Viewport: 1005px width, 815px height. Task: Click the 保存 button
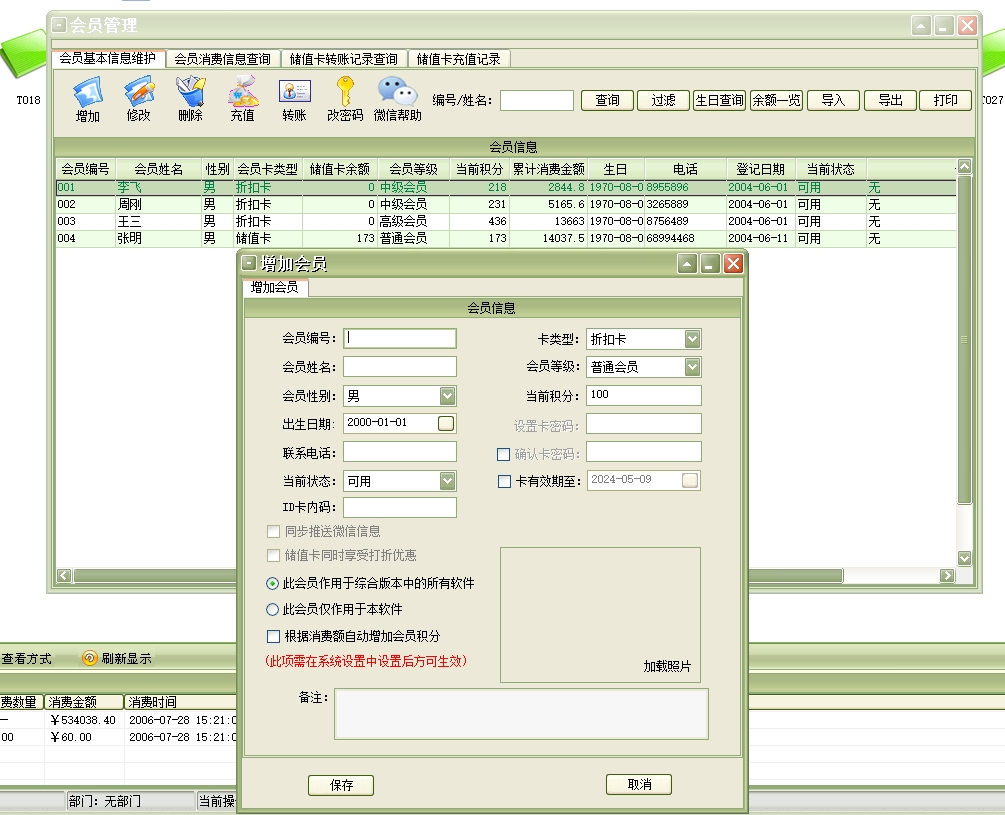click(341, 785)
